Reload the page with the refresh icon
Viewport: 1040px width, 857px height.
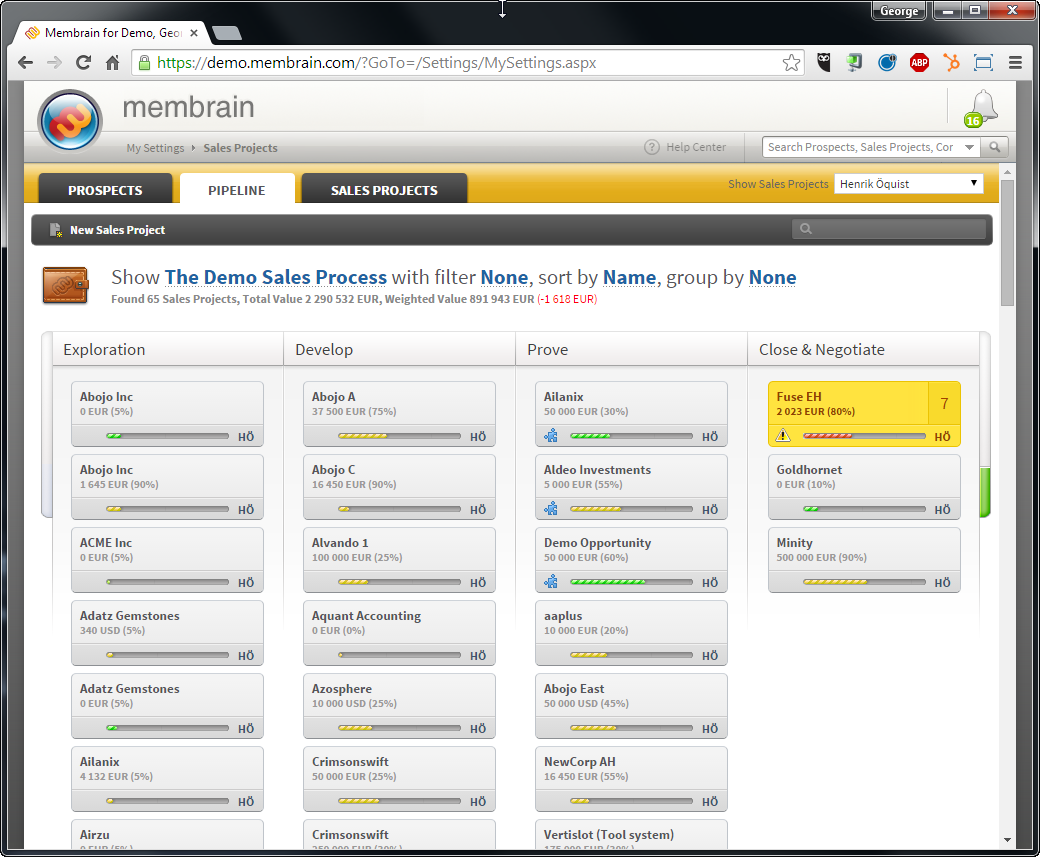[84, 63]
